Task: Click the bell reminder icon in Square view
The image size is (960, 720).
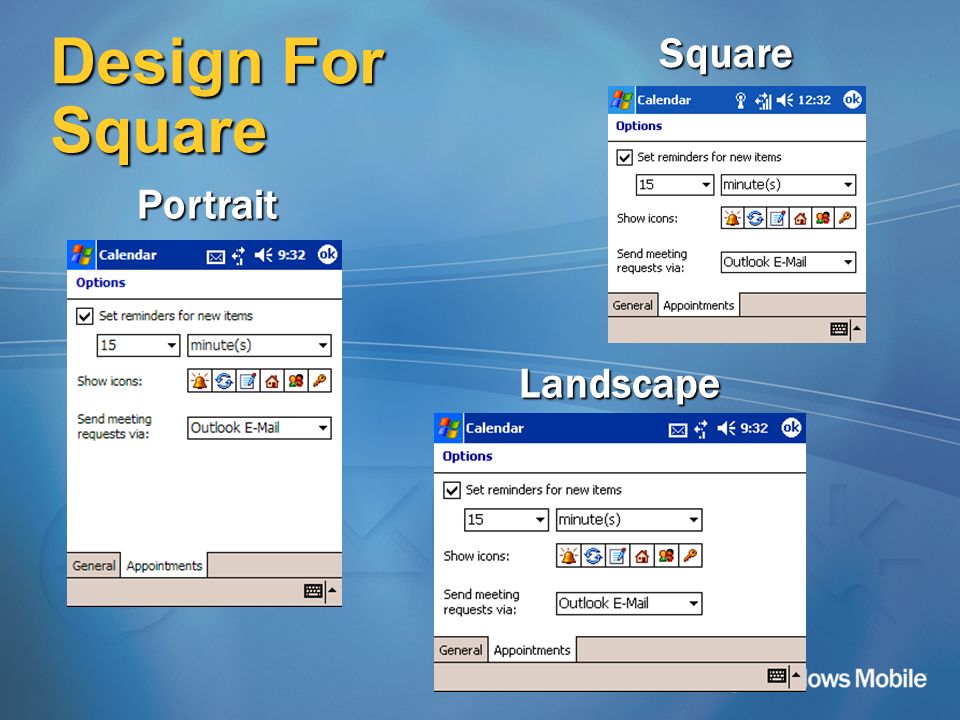Action: 732,218
